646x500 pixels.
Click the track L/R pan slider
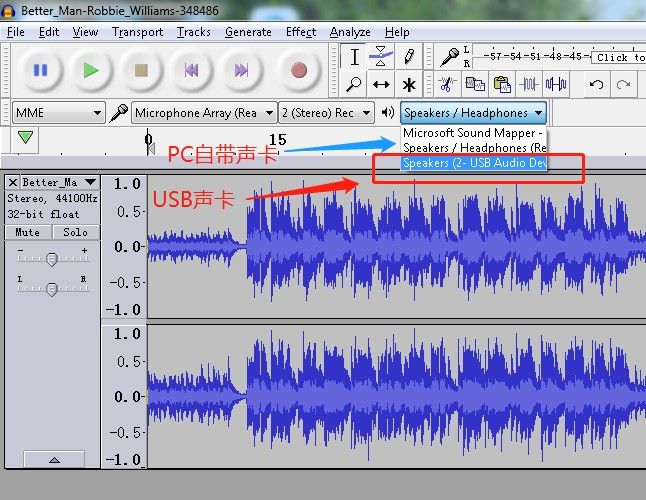(x=52, y=289)
